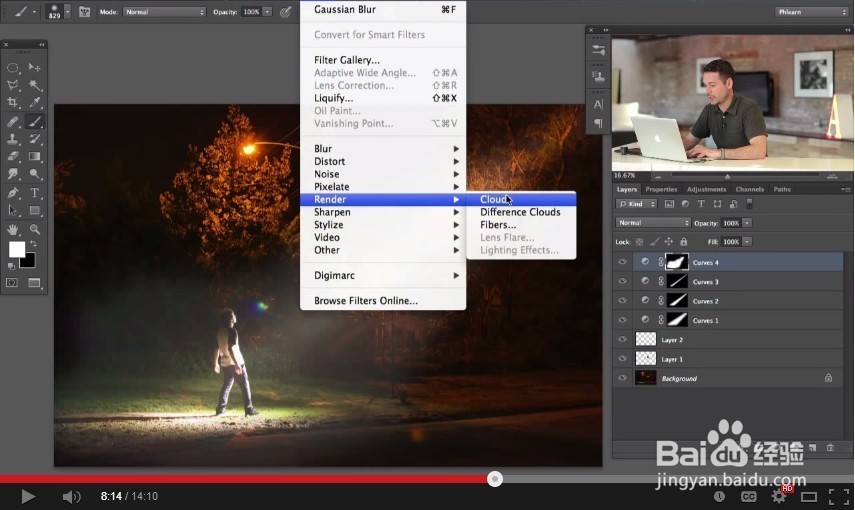Select the Zoom magnifier tool
Screen dimensions: 855x510
pos(34,229)
